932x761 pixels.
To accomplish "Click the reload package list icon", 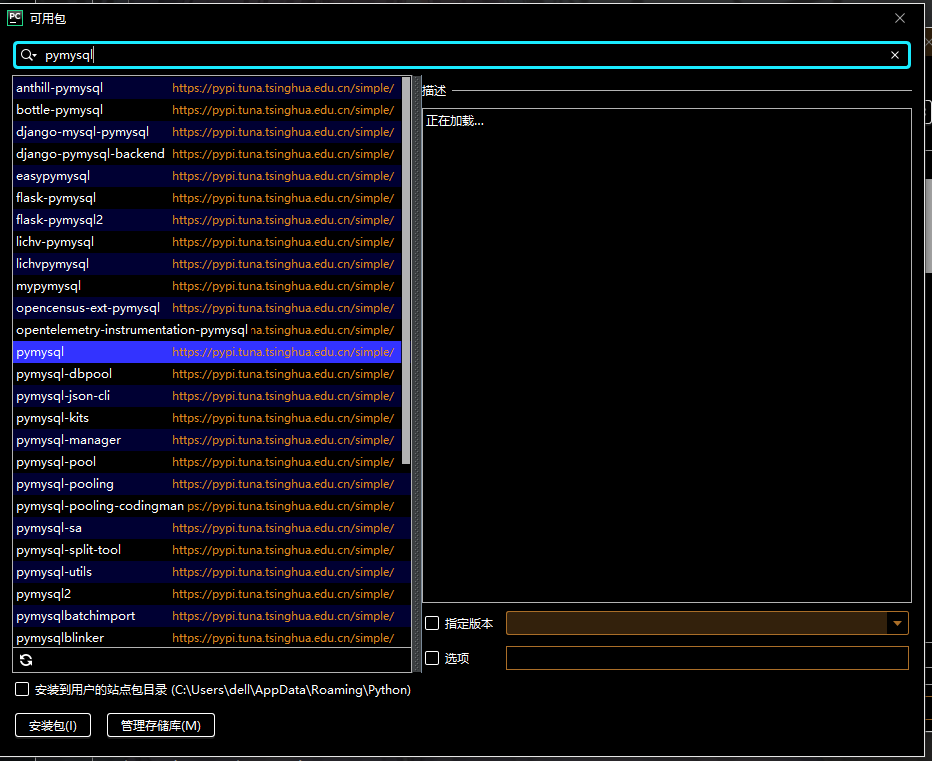I will tap(26, 660).
